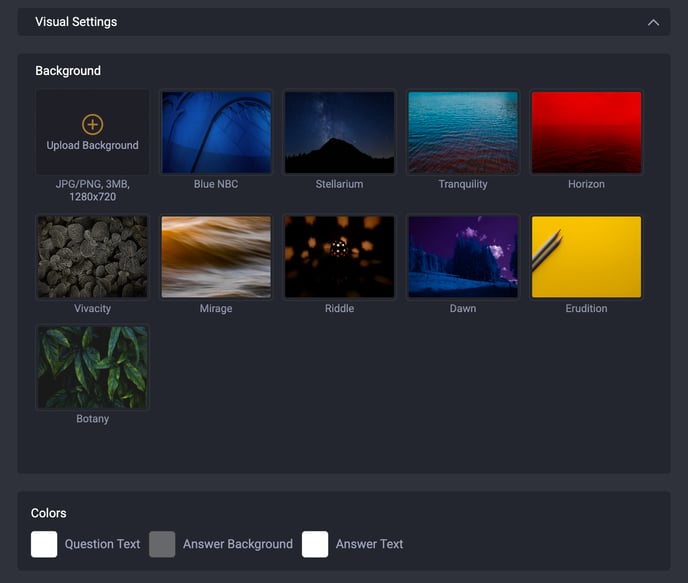The image size is (688, 583).
Task: Open the Answer Text color swatch
Action: point(315,544)
